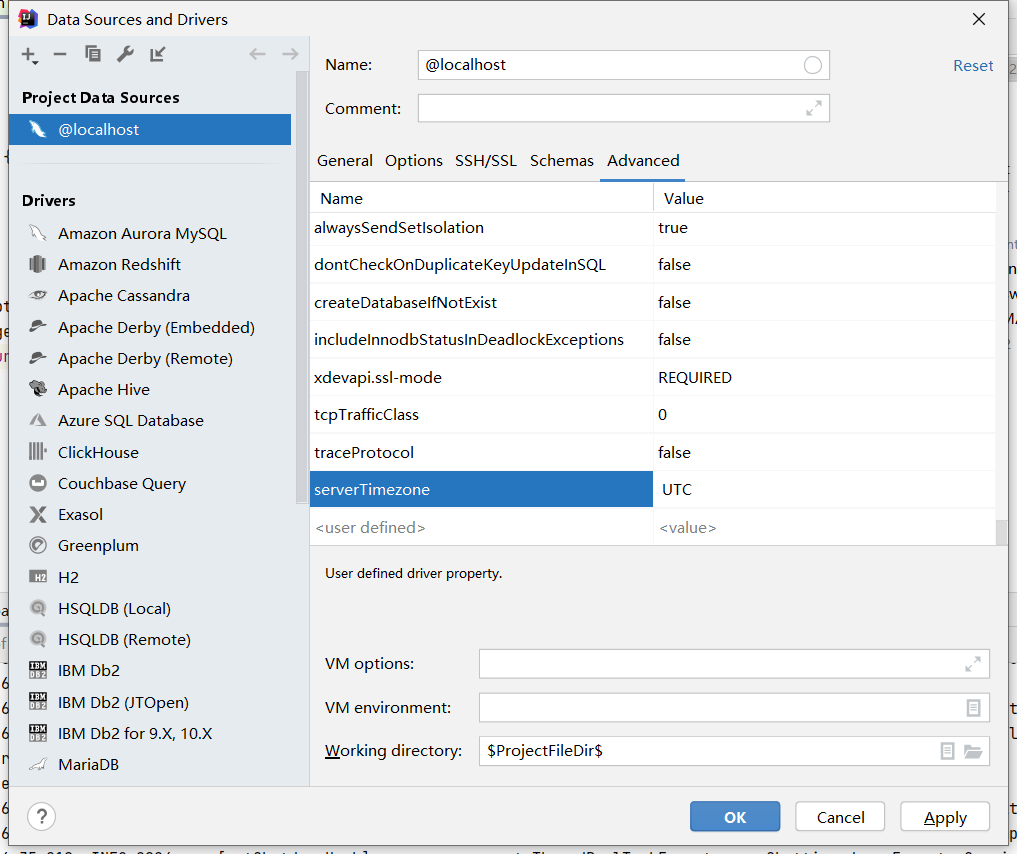Click the folder icon for Working directory
The width and height of the screenshot is (1017, 854).
(973, 751)
